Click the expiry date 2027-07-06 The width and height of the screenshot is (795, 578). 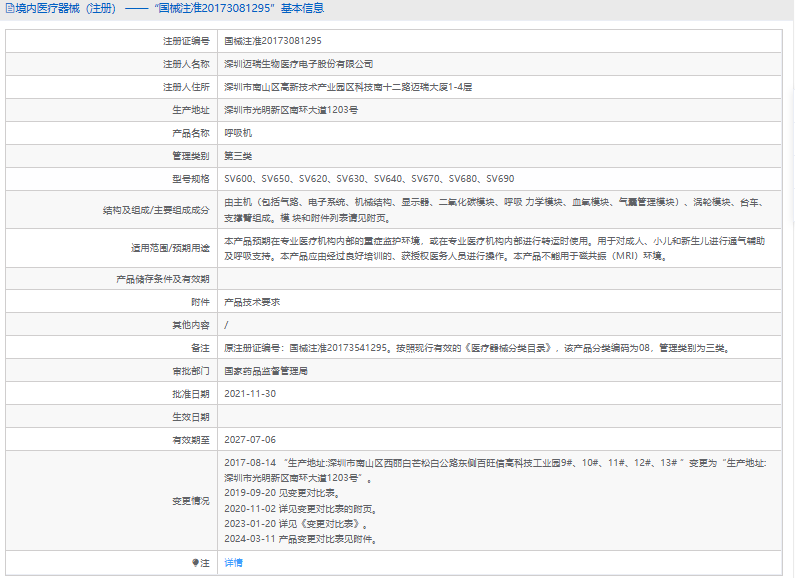250,440
